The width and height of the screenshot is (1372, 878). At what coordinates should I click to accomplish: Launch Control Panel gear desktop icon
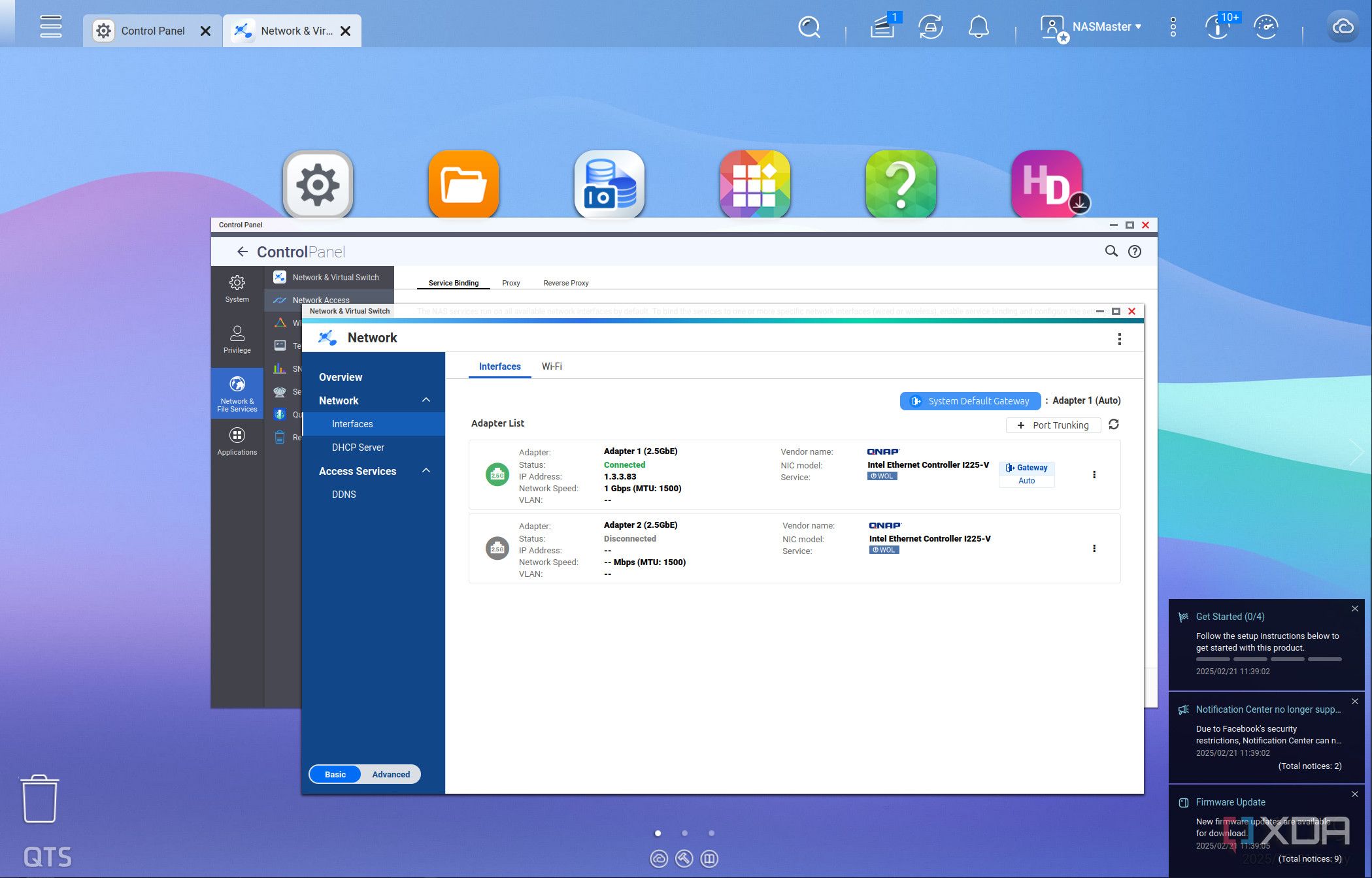click(318, 184)
